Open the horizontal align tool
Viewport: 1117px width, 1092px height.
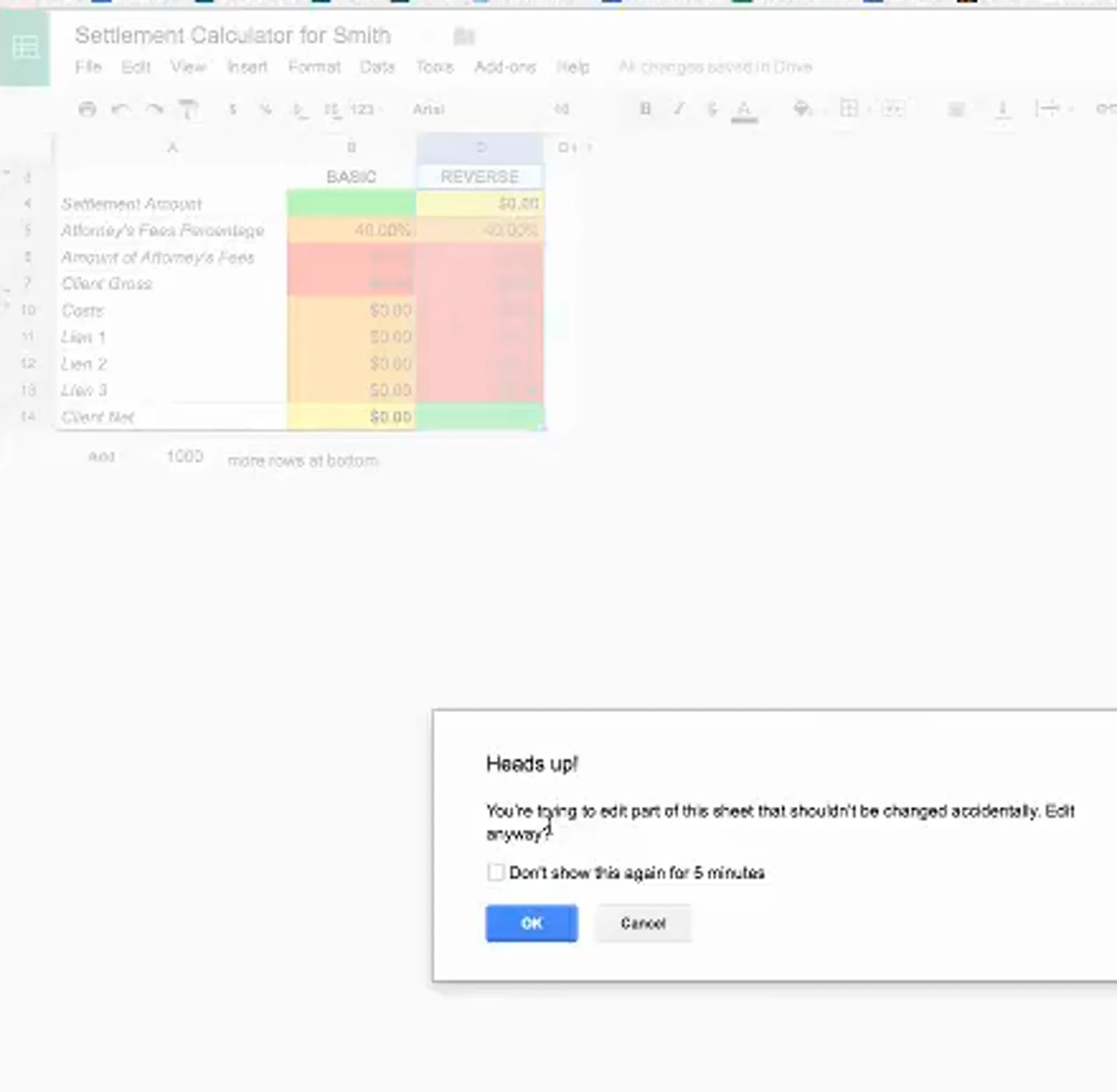pyautogui.click(x=956, y=109)
